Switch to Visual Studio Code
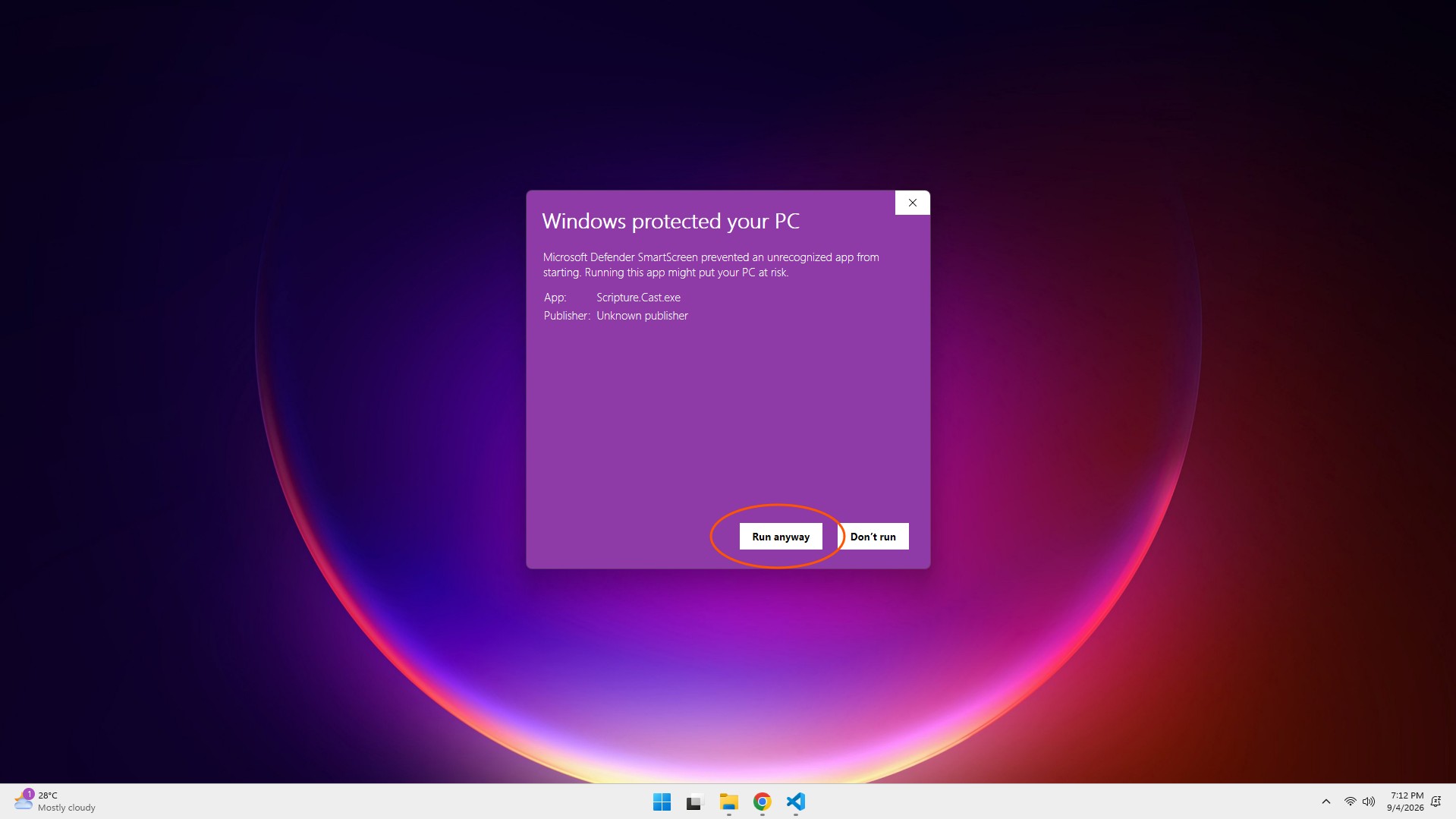This screenshot has width=1456, height=819. (796, 802)
